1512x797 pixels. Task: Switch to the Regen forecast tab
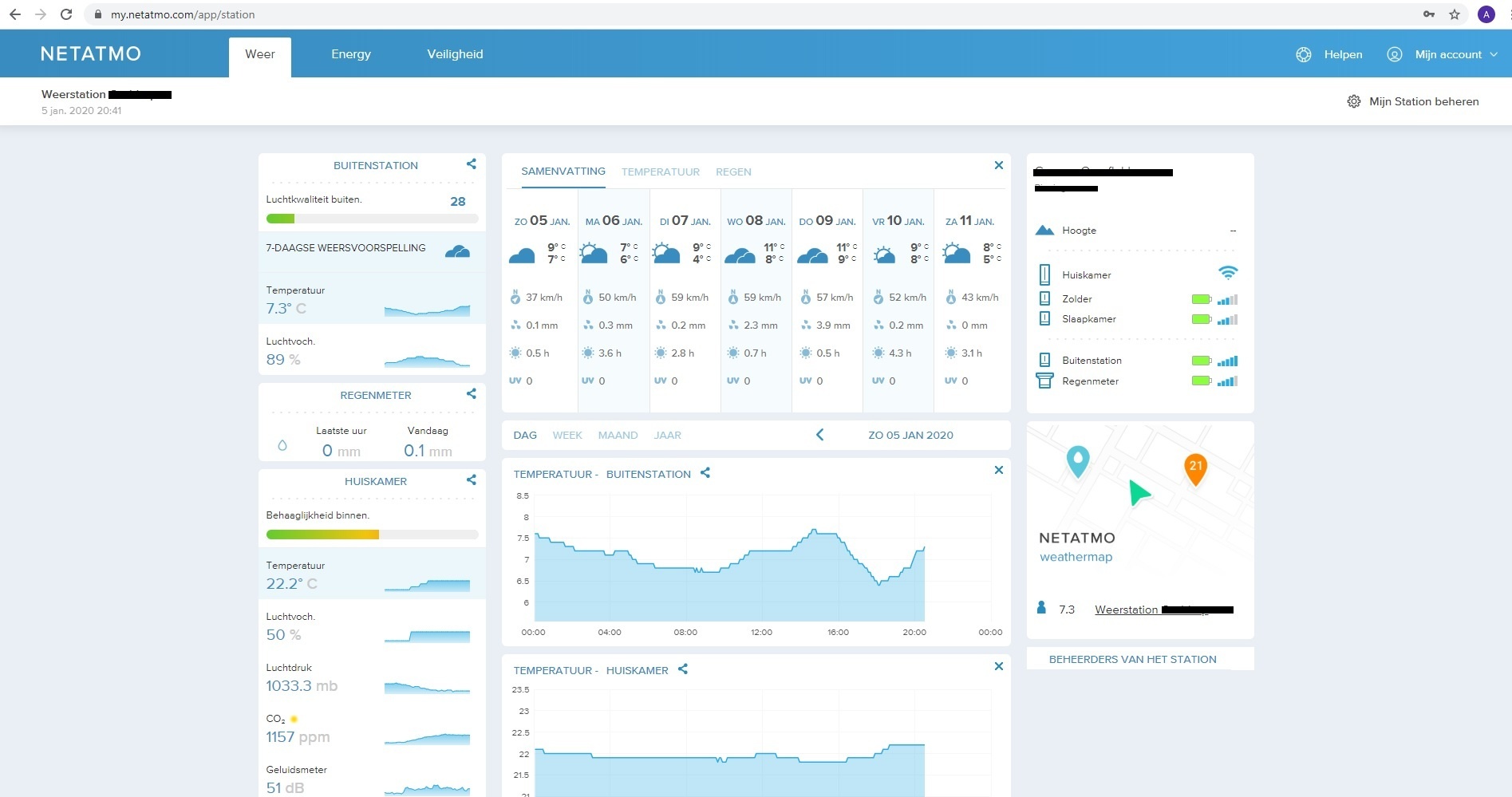733,172
